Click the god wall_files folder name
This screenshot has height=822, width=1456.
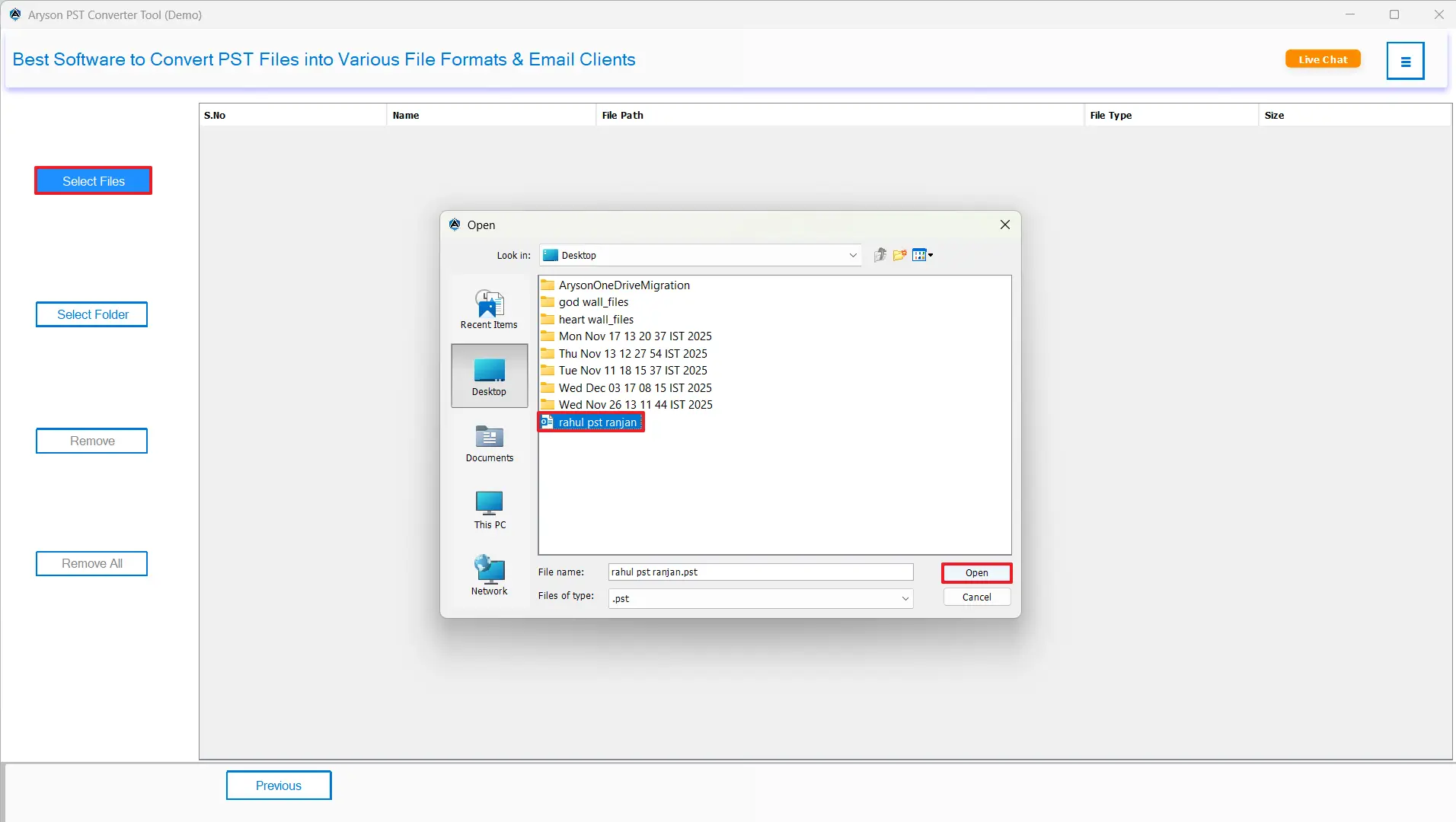[x=593, y=302]
